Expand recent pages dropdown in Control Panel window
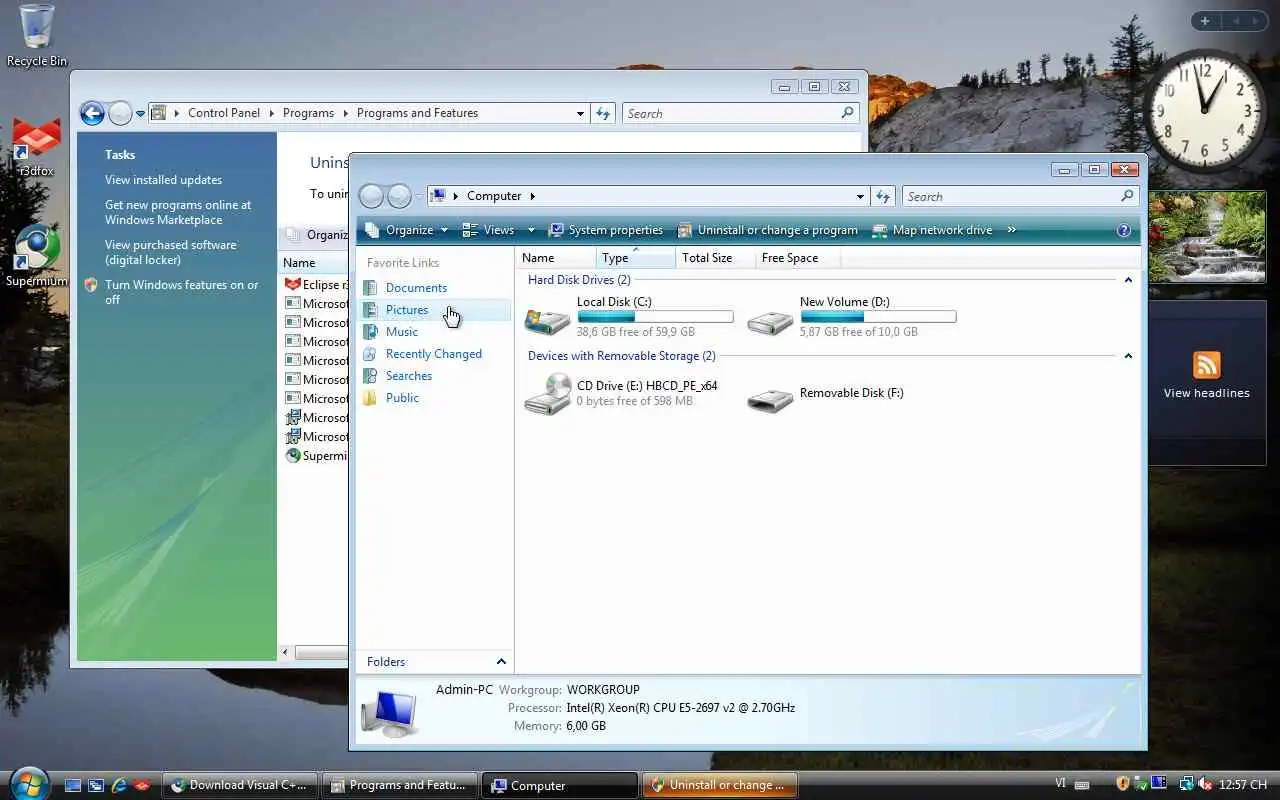Image resolution: width=1280 pixels, height=800 pixels. (x=141, y=113)
